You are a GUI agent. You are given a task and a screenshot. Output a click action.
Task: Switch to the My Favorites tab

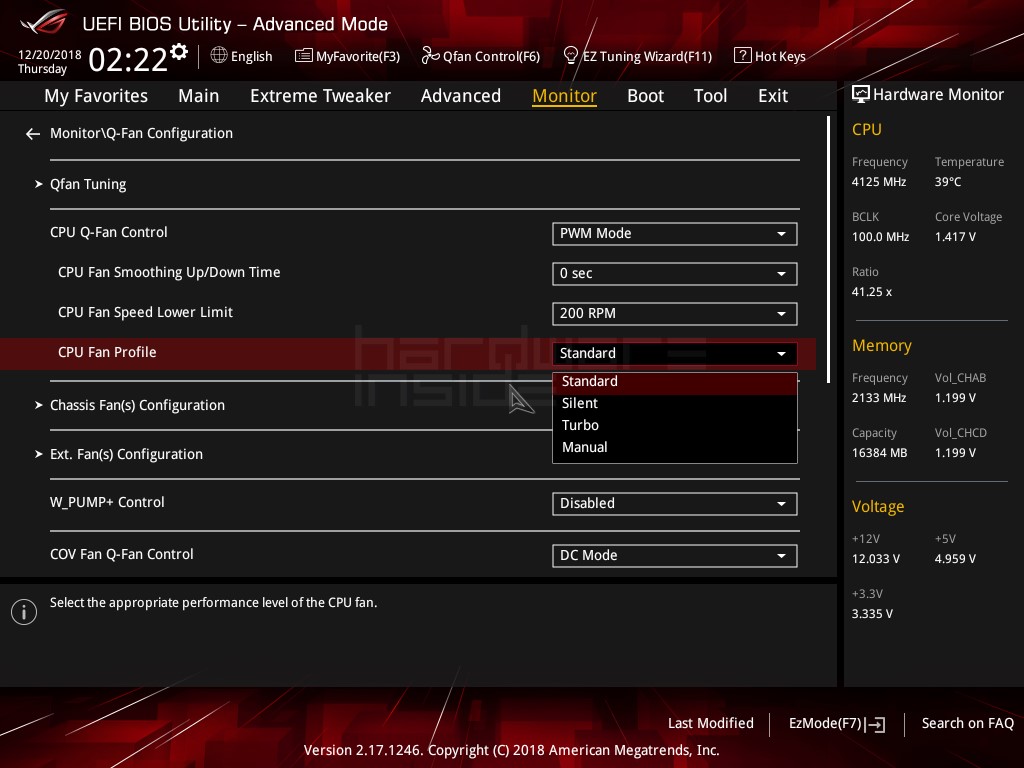96,96
